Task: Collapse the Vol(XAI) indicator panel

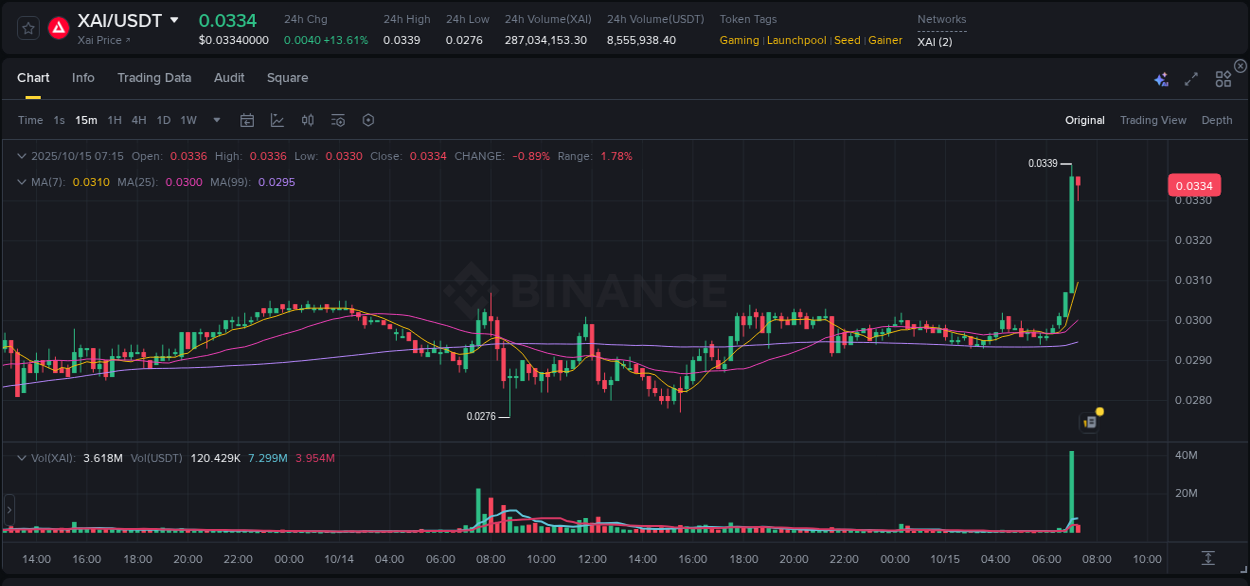Action: point(21,457)
